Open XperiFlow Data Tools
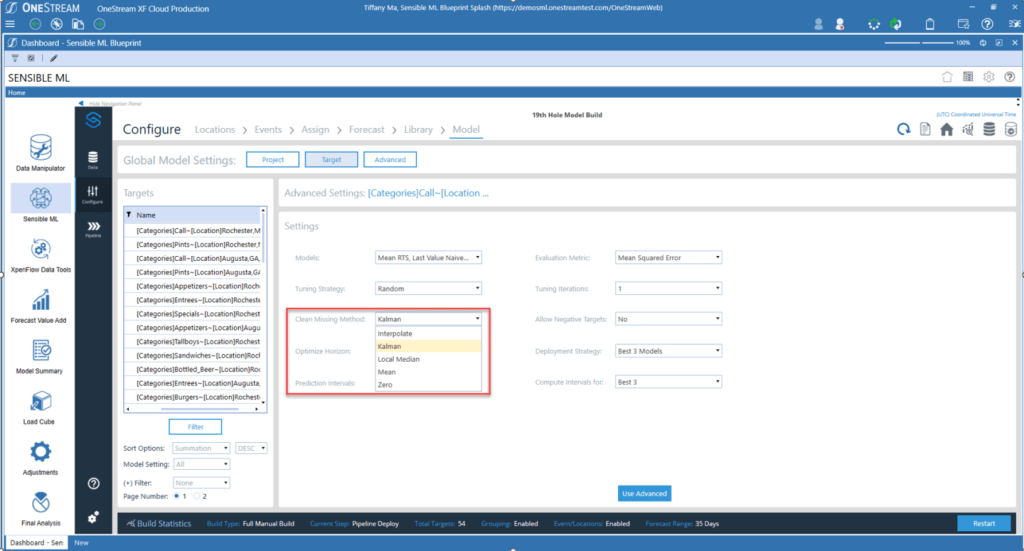Viewport: 1024px width, 551px height. [x=40, y=255]
